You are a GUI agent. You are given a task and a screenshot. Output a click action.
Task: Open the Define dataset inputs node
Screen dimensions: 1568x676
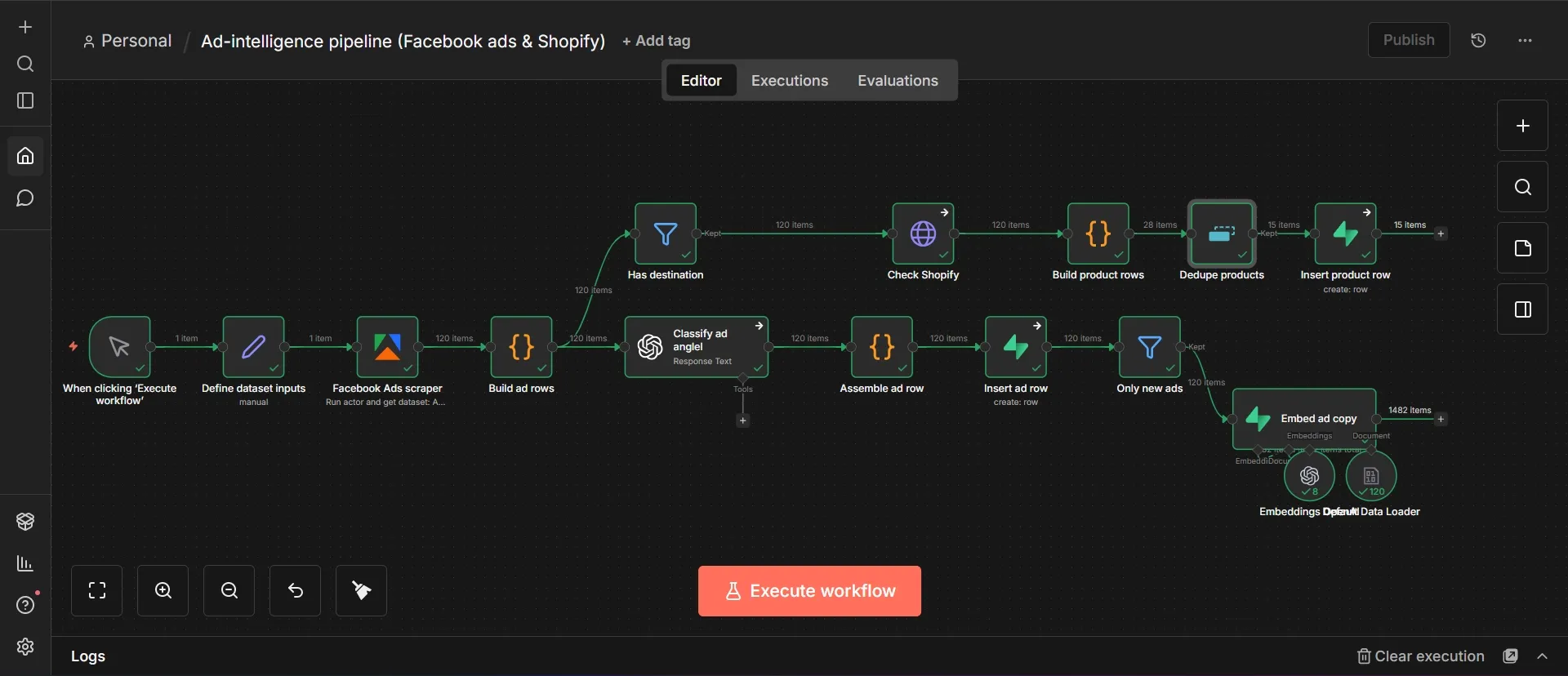point(253,347)
